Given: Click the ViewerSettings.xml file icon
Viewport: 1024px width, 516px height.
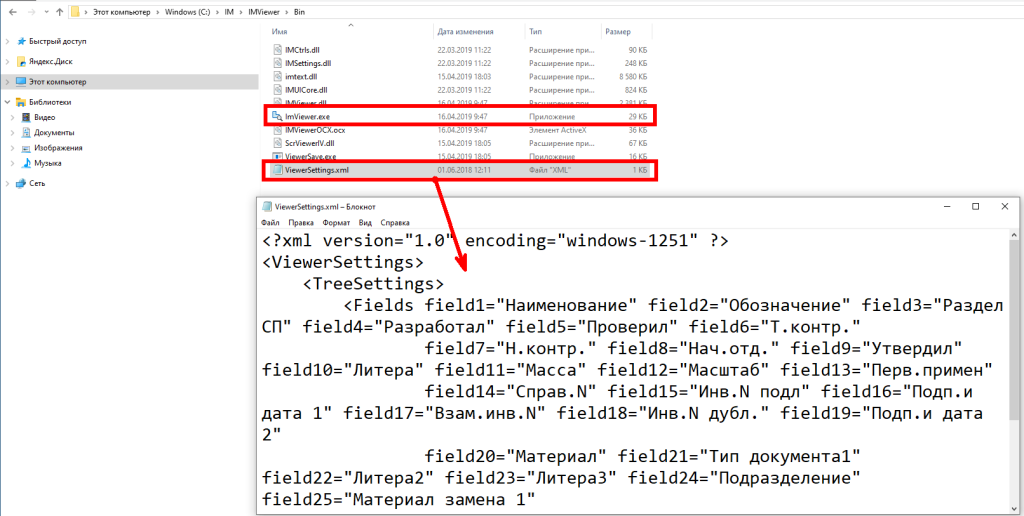Looking at the screenshot, I should point(277,170).
